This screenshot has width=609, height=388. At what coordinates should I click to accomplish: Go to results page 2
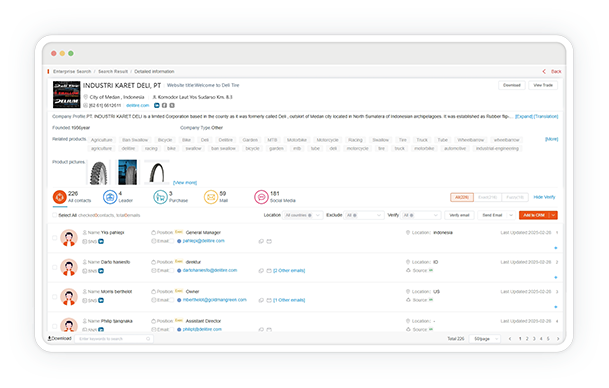tap(527, 339)
